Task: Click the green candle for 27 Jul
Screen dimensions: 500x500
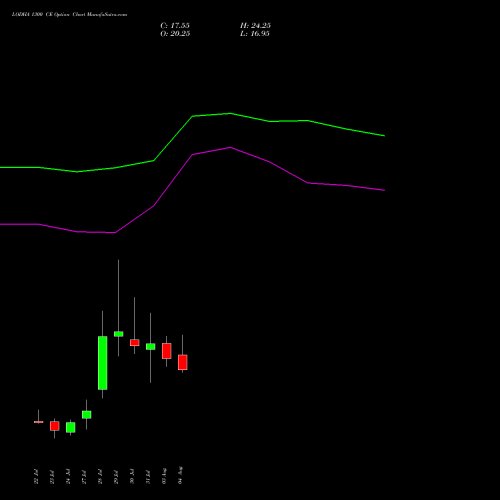Action: tap(87, 415)
